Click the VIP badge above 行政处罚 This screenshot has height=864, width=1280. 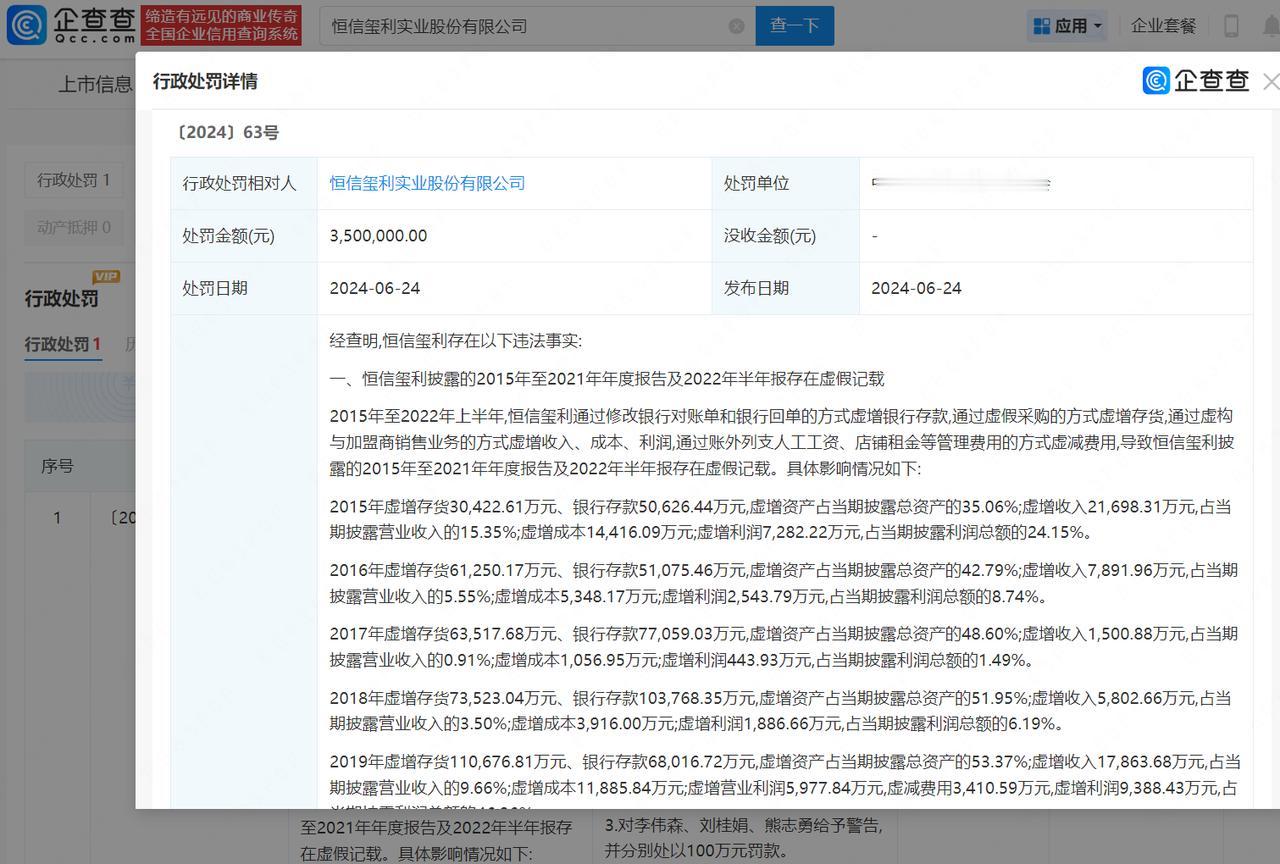pyautogui.click(x=106, y=276)
